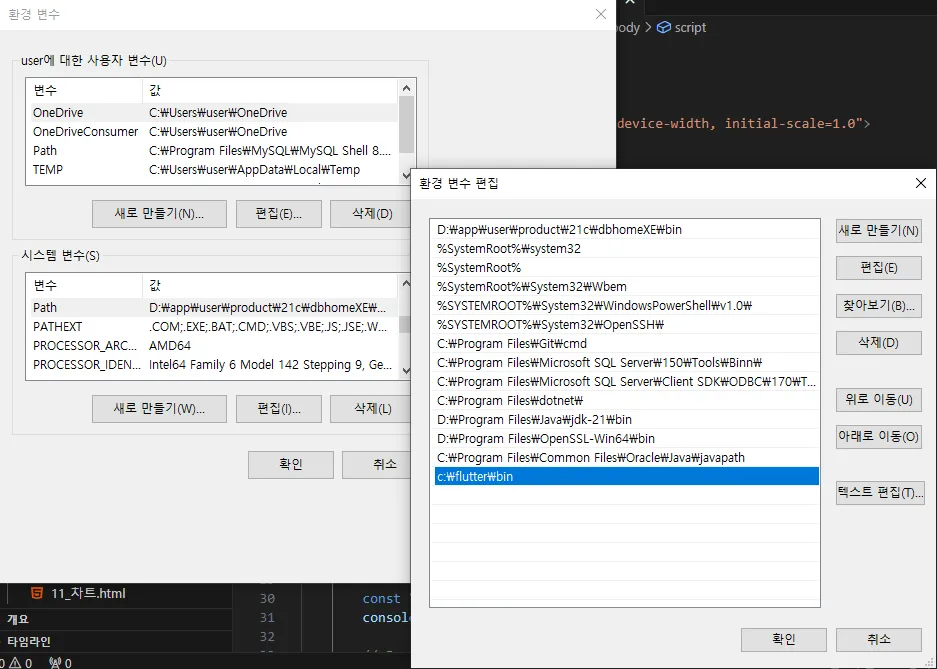Click 새로 만들기(N)... under user variables

[159, 214]
